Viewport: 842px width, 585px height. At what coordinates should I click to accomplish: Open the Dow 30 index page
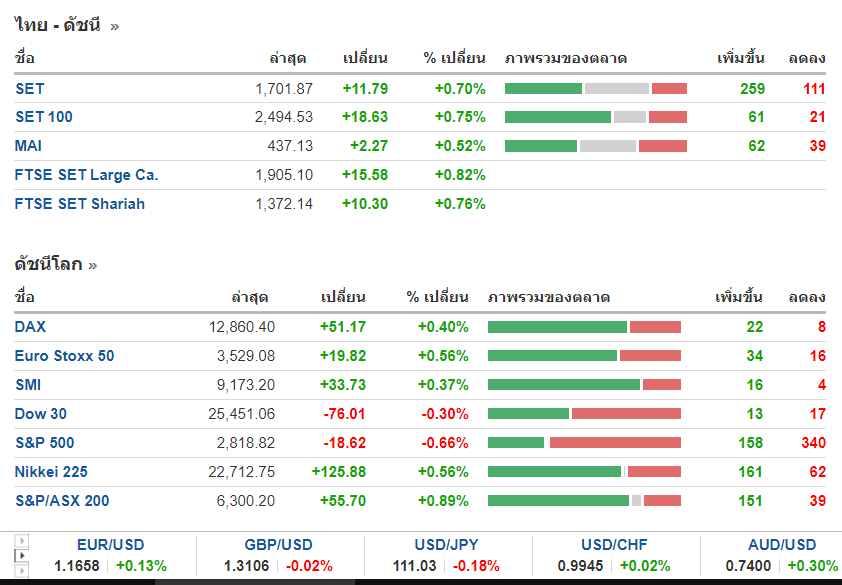tap(40, 414)
